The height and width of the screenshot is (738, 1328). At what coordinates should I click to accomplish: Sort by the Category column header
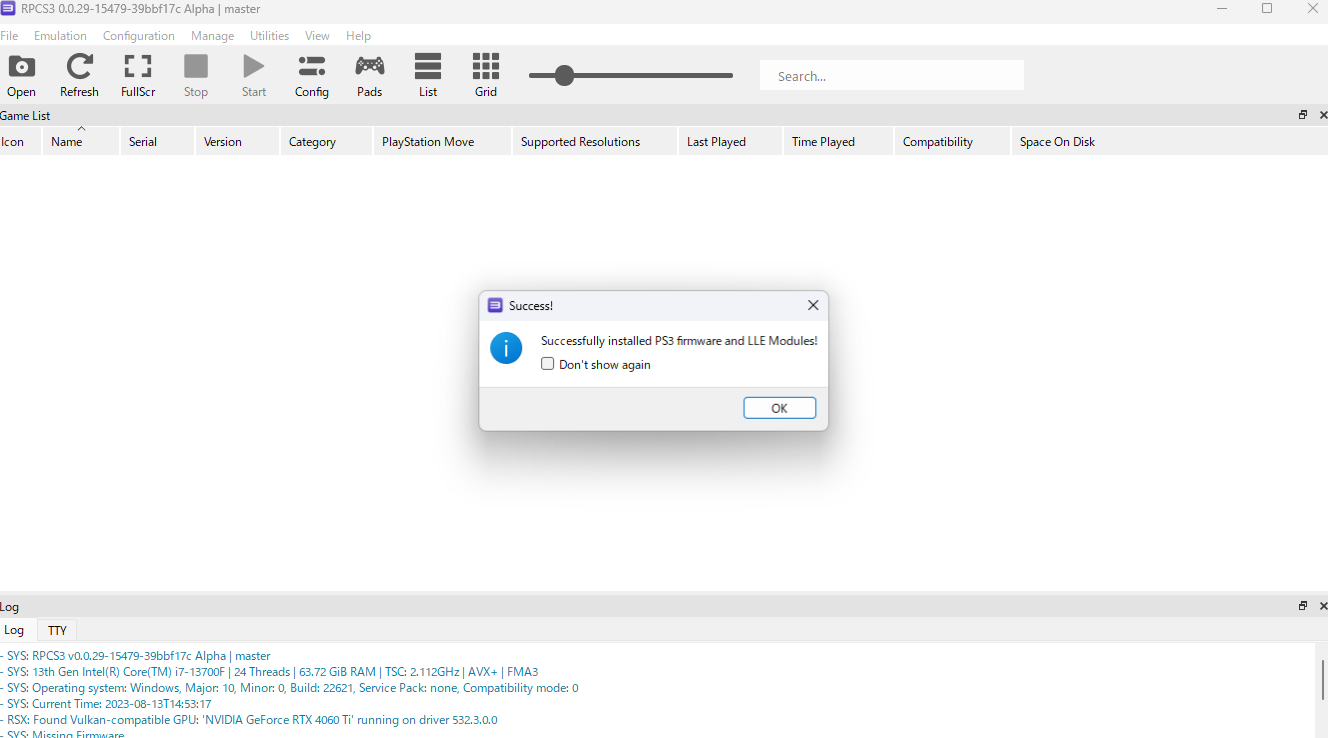click(326, 142)
